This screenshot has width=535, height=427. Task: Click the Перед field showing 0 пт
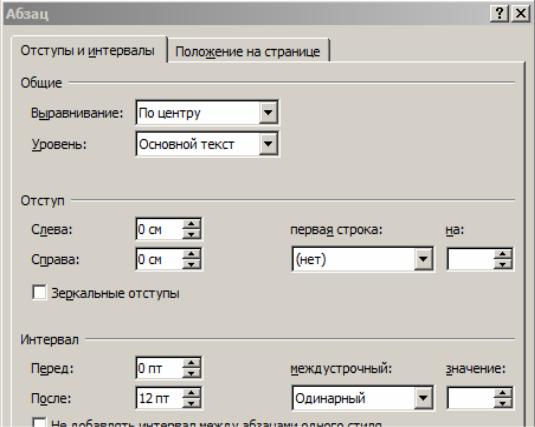pyautogui.click(x=159, y=368)
